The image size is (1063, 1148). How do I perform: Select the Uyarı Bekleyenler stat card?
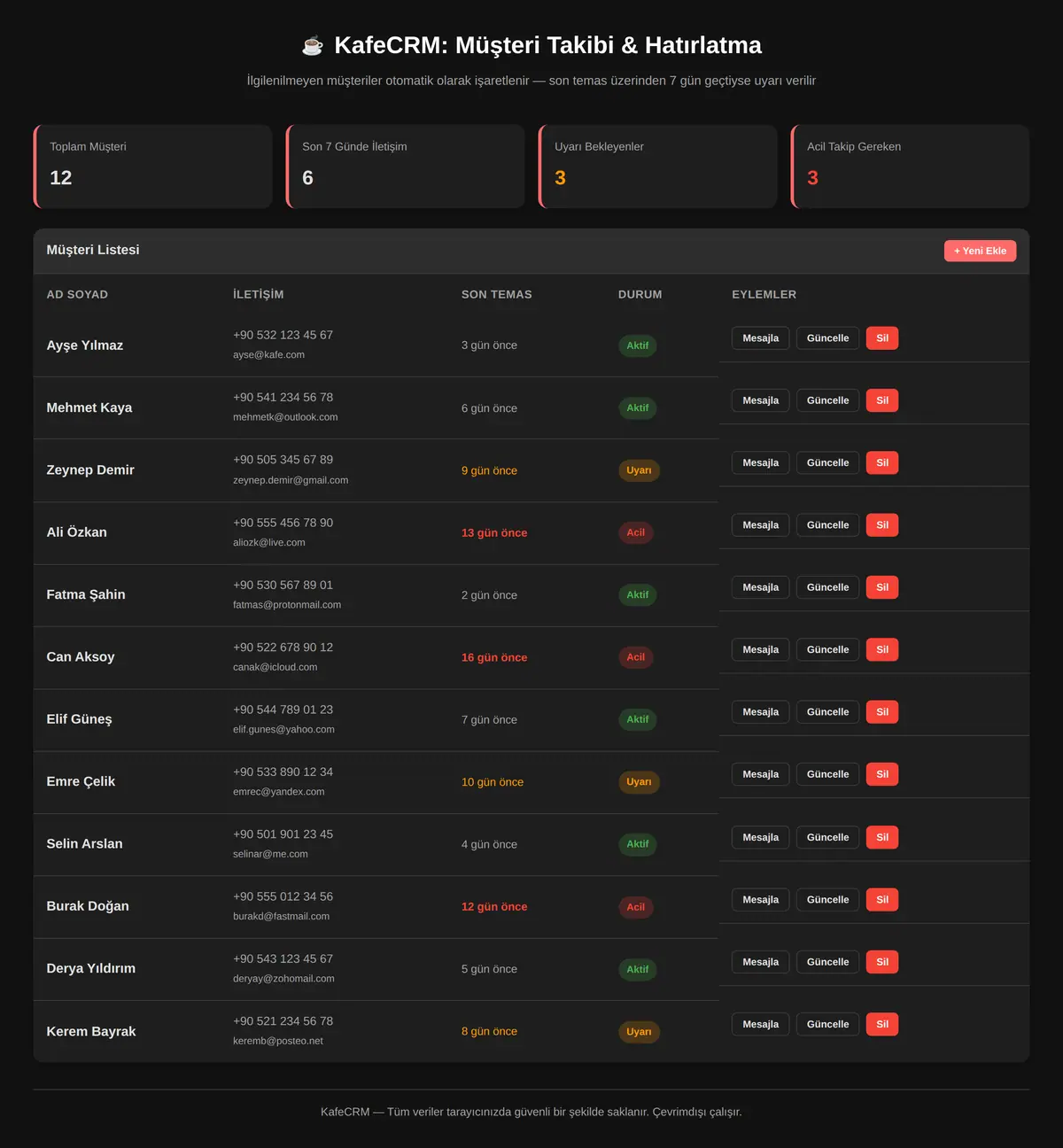click(657, 167)
